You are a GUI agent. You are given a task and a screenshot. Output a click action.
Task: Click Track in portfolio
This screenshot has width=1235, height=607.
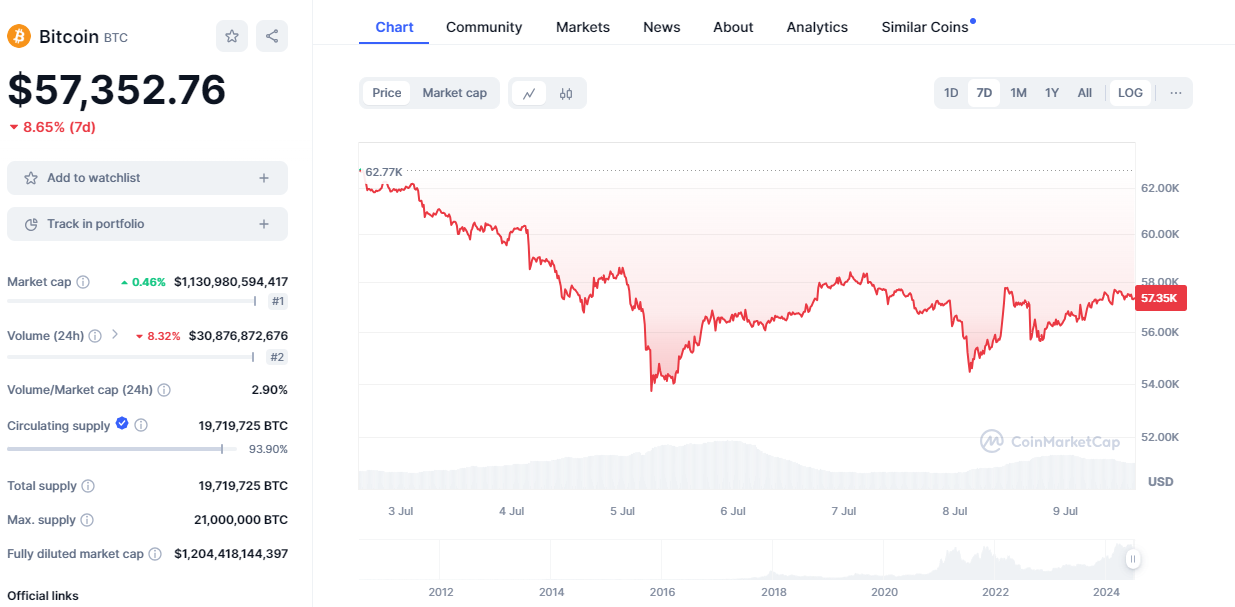147,223
